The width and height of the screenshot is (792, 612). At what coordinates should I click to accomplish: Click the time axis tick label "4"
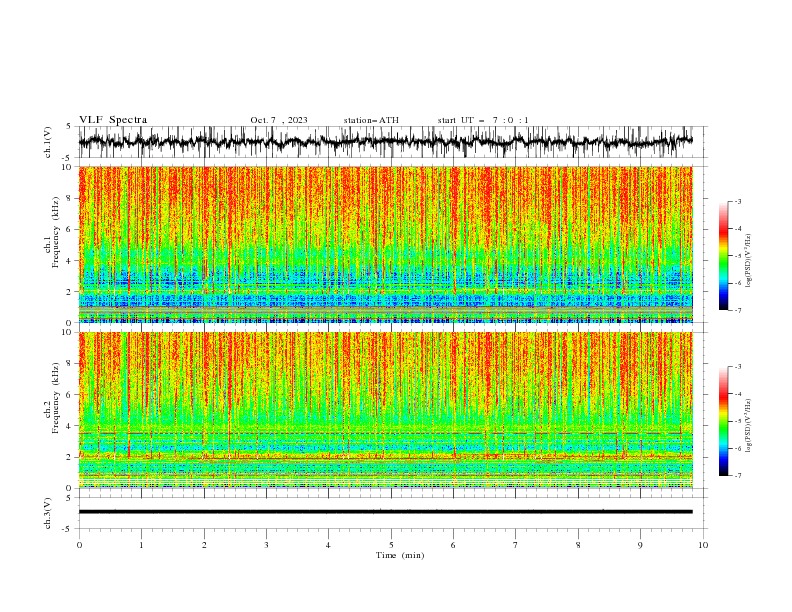(x=328, y=545)
